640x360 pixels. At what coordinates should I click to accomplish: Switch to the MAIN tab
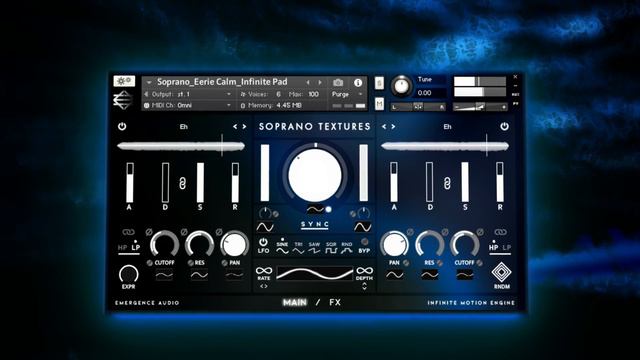point(295,302)
